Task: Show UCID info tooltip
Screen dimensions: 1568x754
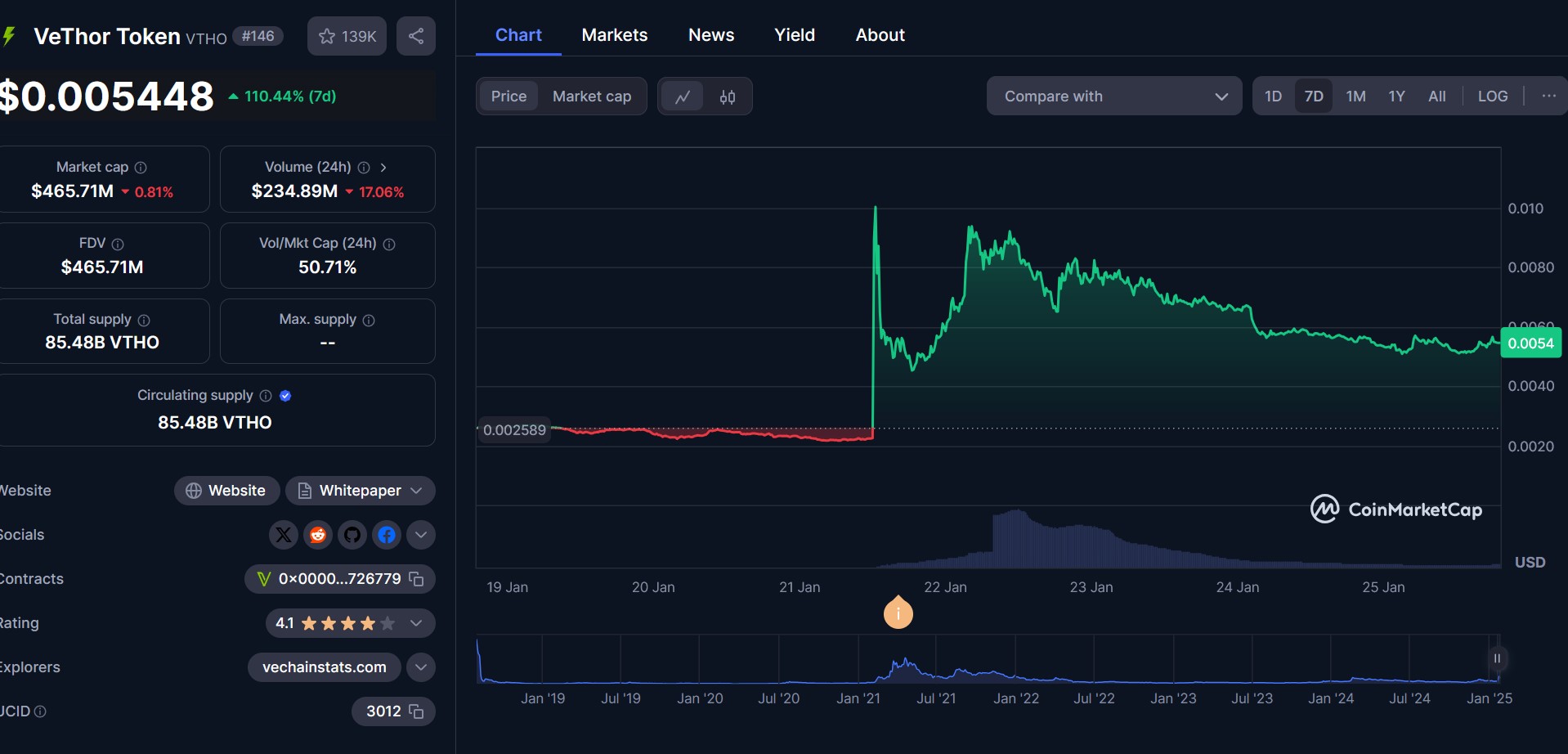Action: pos(40,711)
